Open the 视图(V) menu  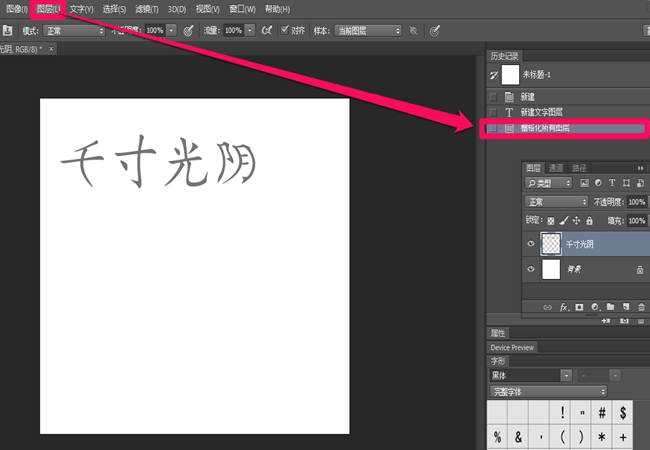[207, 9]
